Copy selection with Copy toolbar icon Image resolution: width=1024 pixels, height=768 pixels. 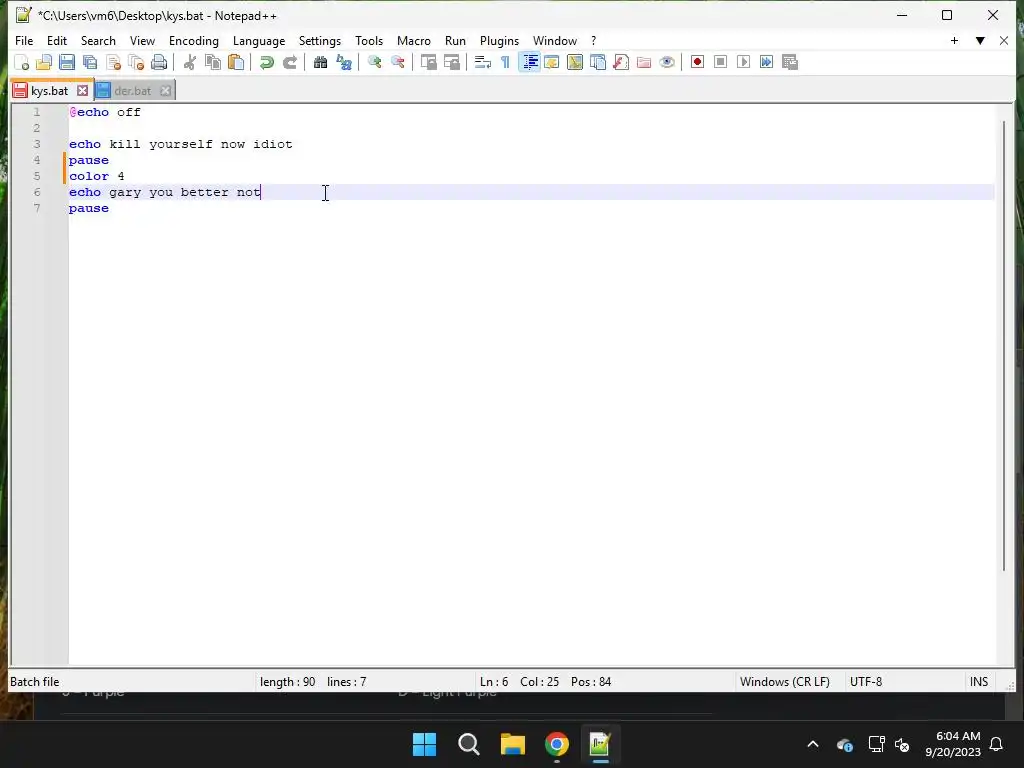tap(212, 62)
